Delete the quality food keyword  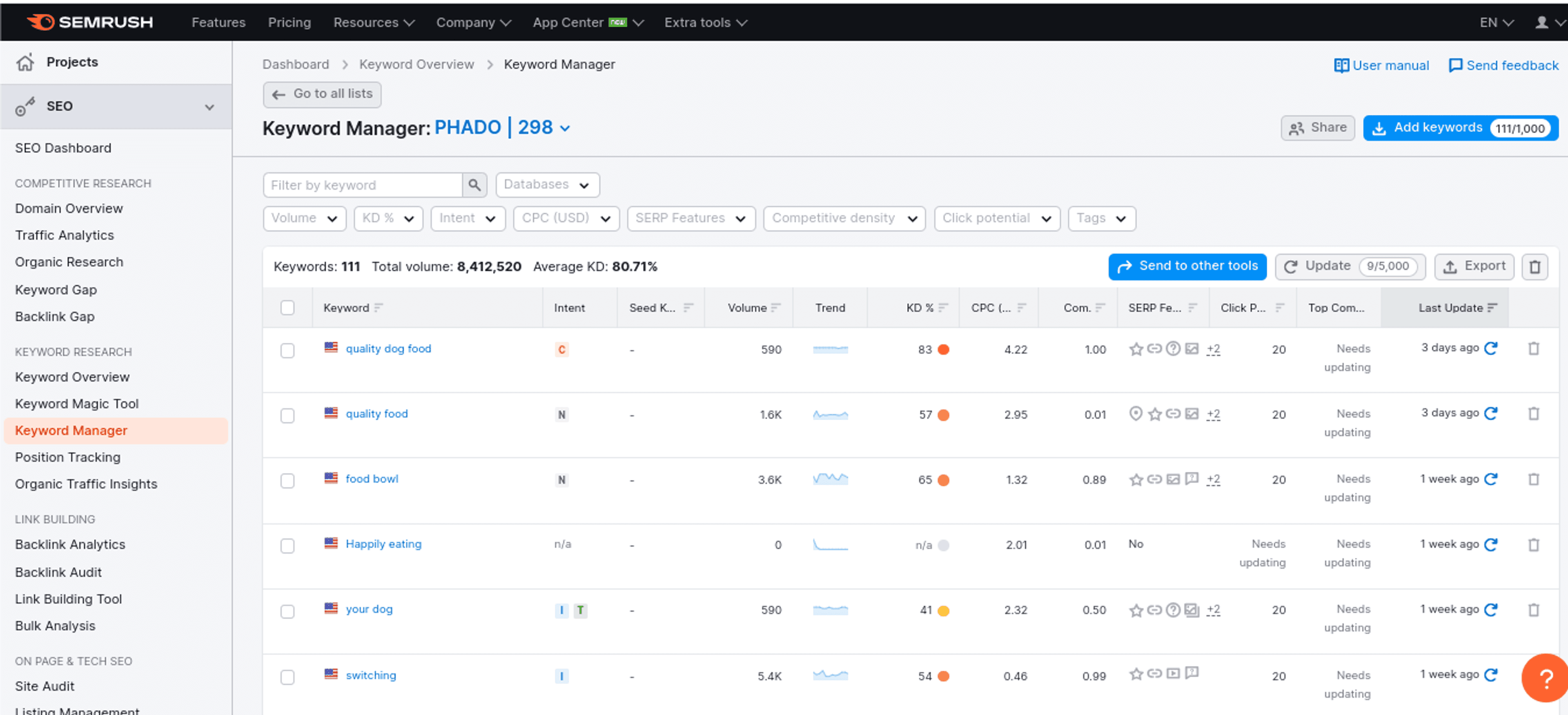[x=1534, y=413]
